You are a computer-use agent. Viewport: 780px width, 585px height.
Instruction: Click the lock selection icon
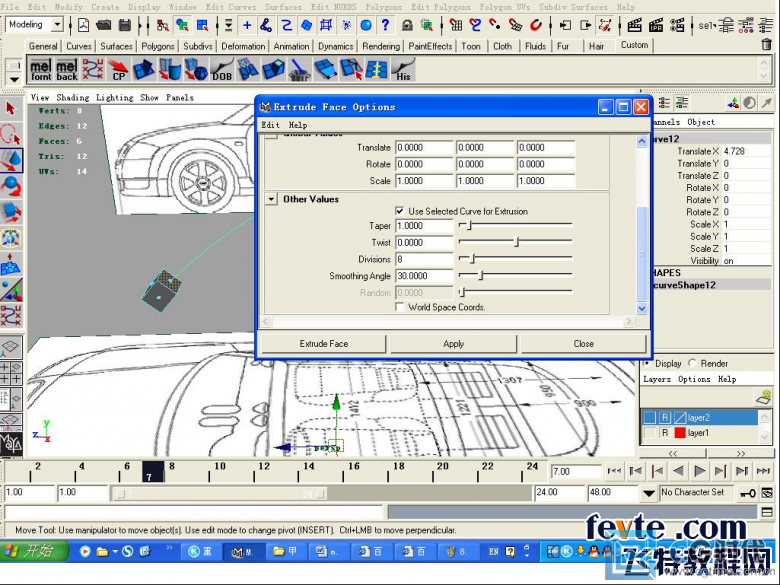click(407, 25)
